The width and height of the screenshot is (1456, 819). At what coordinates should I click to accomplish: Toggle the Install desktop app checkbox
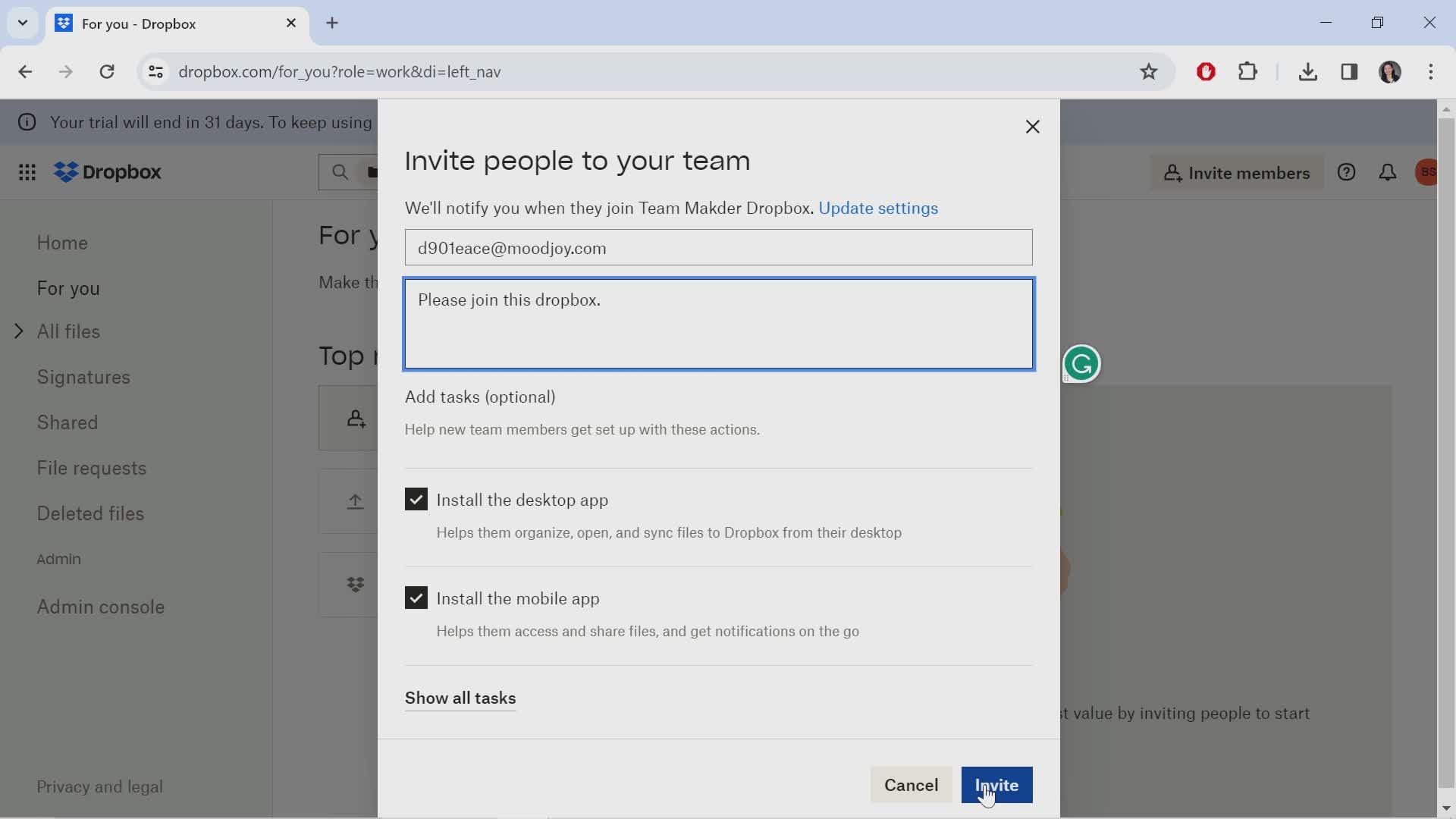point(416,499)
